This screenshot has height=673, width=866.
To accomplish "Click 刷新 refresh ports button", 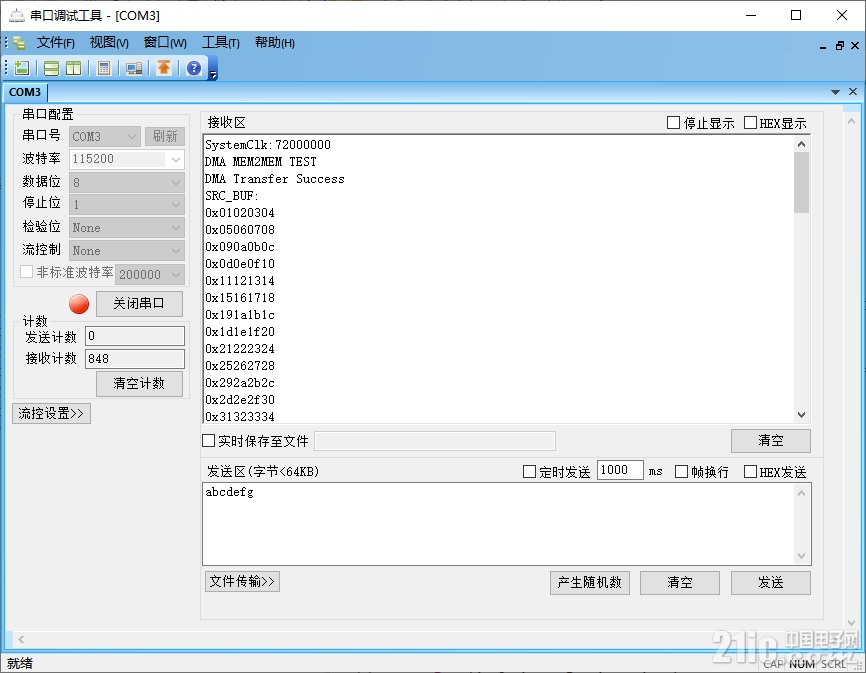I will [x=165, y=136].
